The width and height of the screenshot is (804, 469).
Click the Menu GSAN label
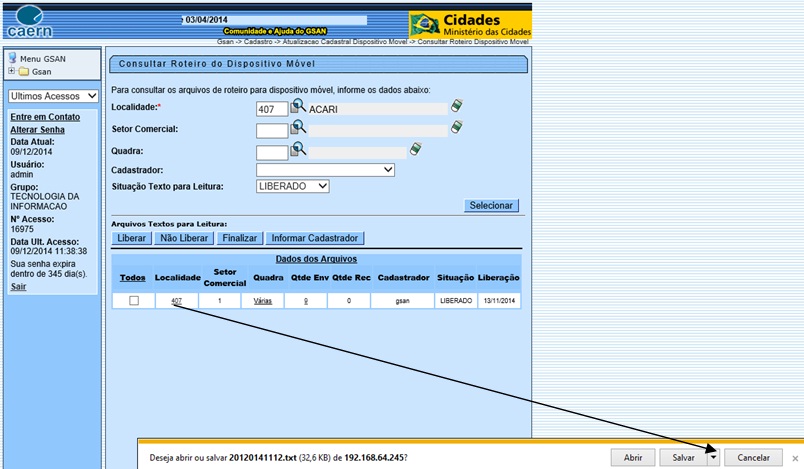[43, 59]
